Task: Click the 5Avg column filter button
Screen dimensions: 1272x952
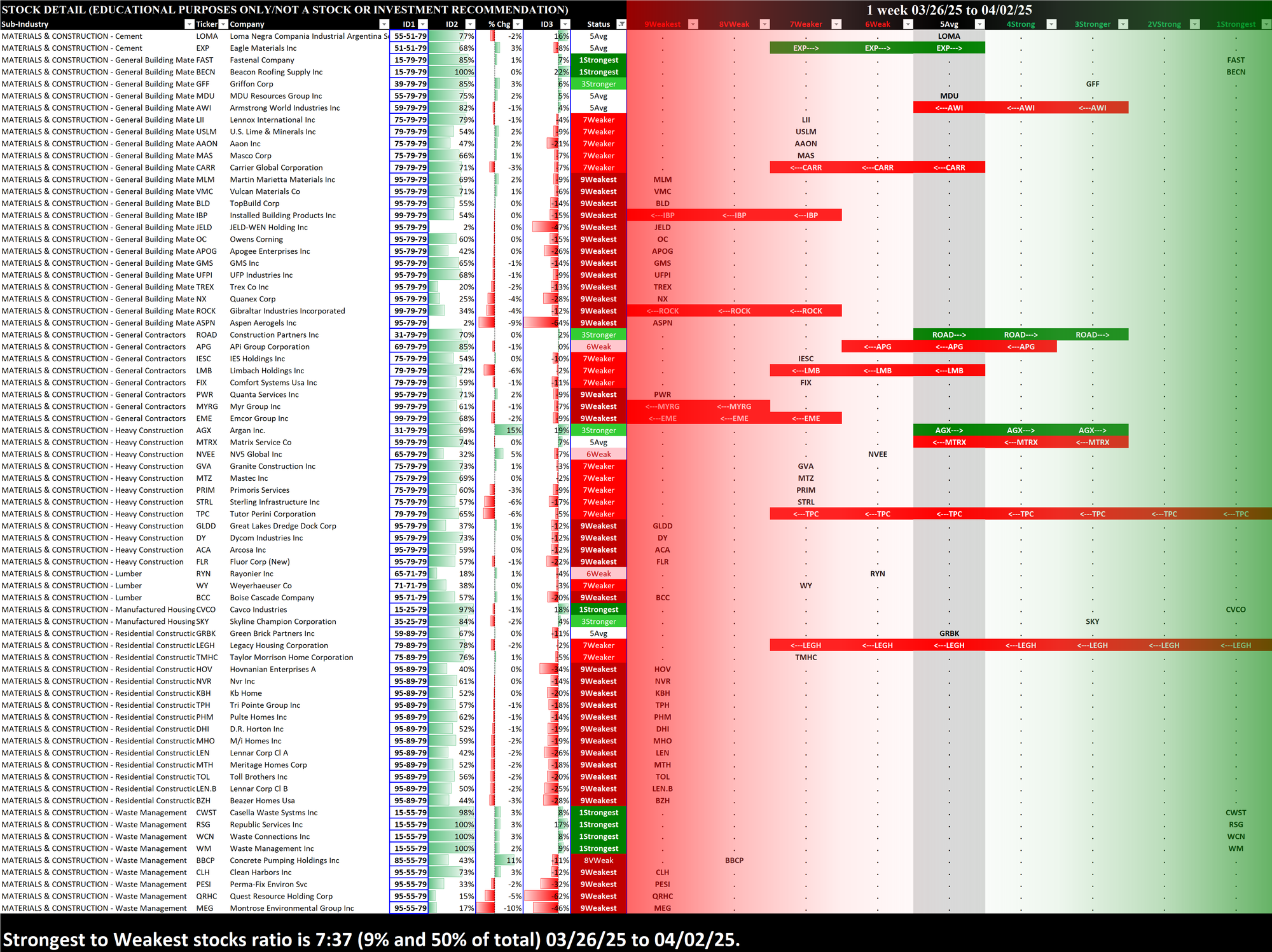Action: point(979,24)
